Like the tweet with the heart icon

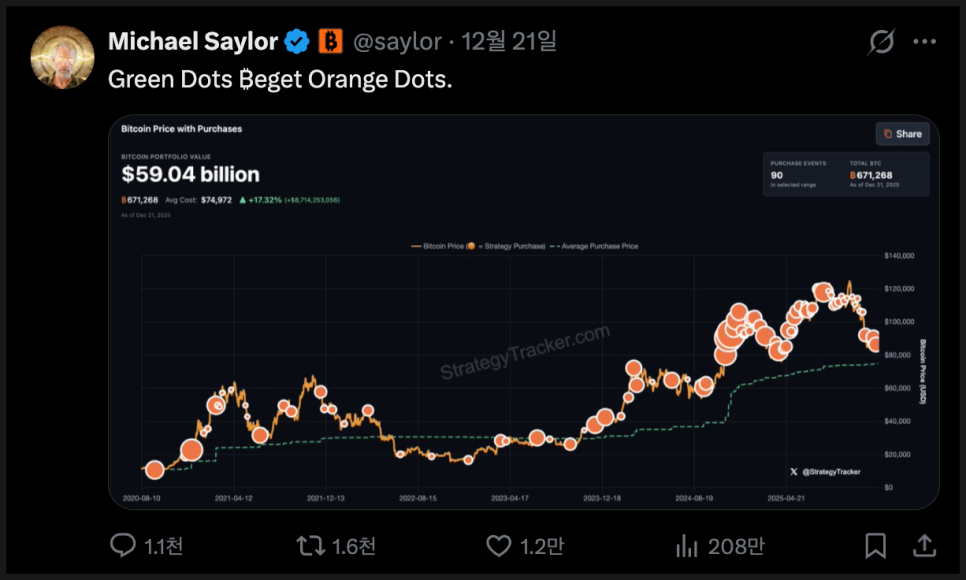pos(498,545)
